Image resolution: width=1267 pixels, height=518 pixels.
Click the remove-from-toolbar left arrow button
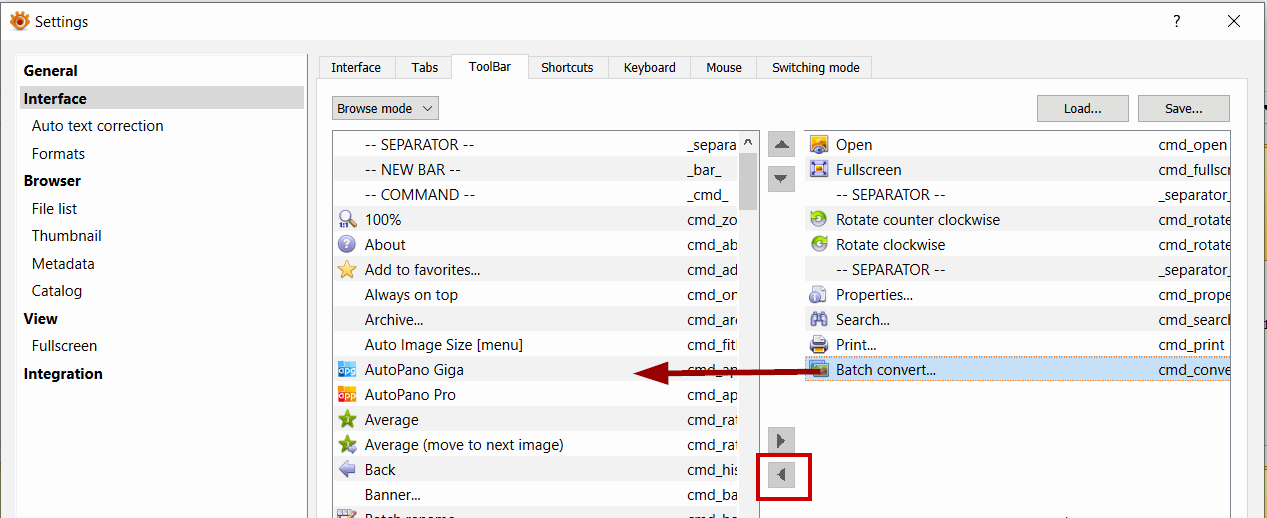click(782, 475)
